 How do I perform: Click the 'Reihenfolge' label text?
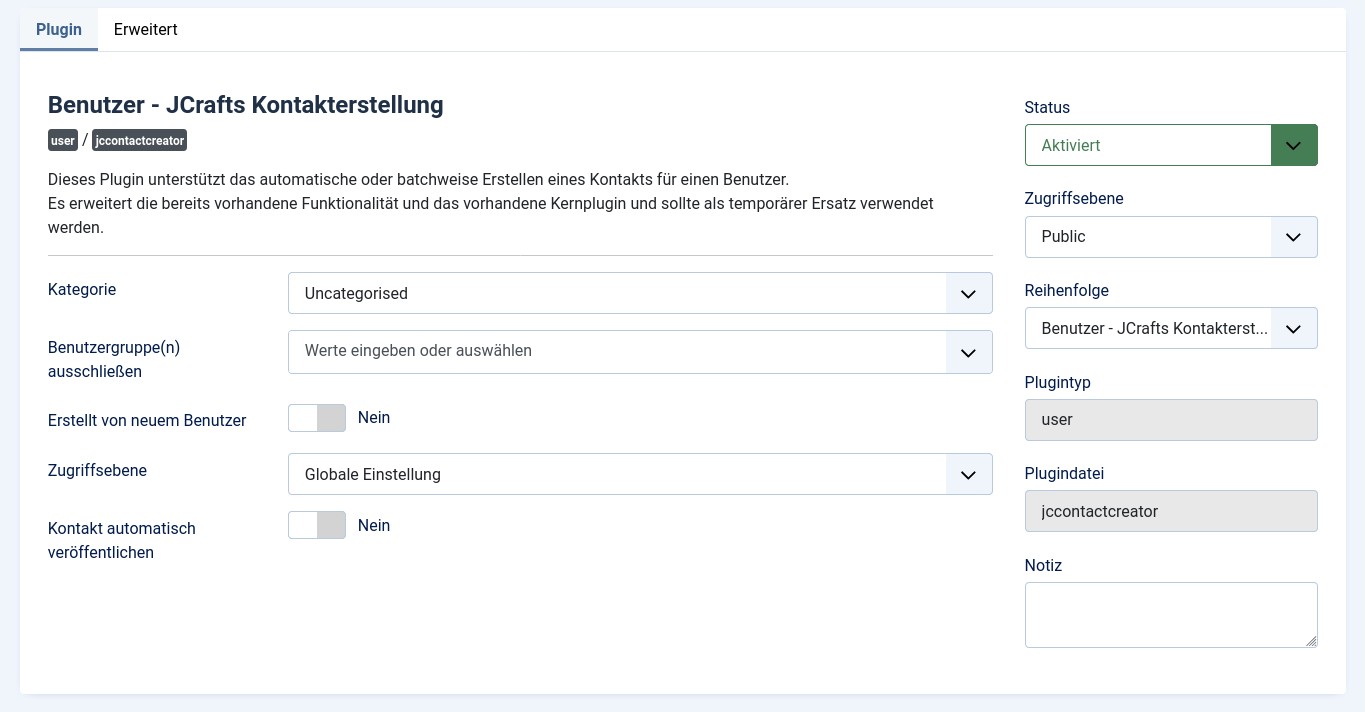(x=1066, y=290)
